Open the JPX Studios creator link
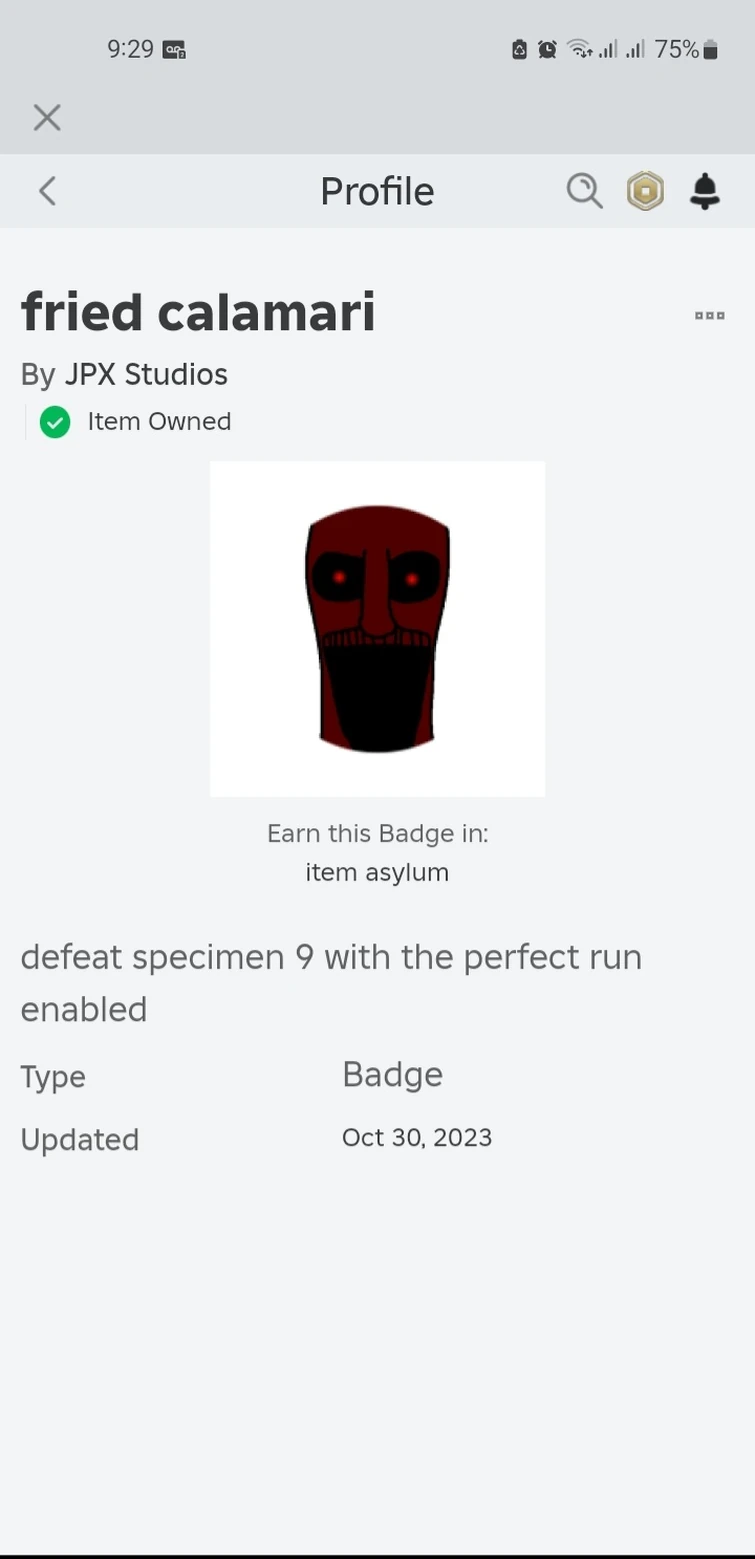 [x=146, y=374]
